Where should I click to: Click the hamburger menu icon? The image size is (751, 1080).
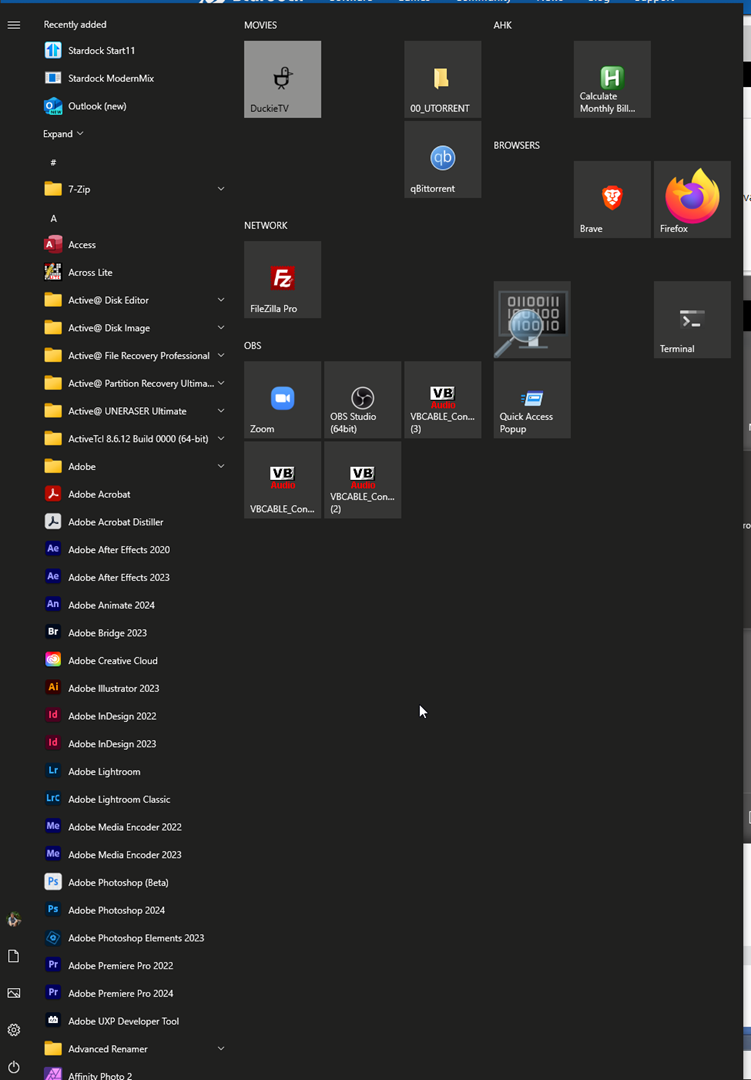14,25
